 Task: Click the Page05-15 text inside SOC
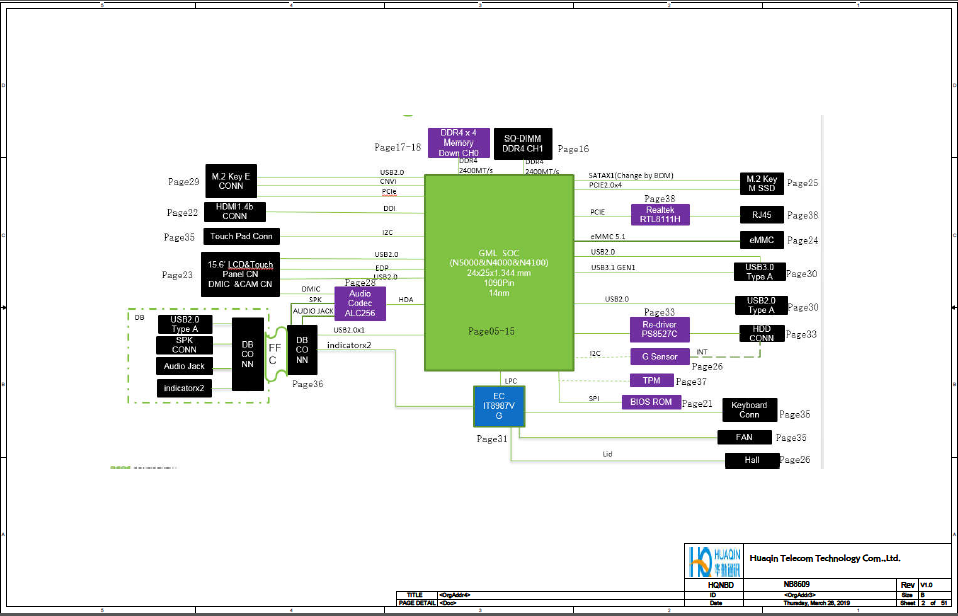pos(492,331)
